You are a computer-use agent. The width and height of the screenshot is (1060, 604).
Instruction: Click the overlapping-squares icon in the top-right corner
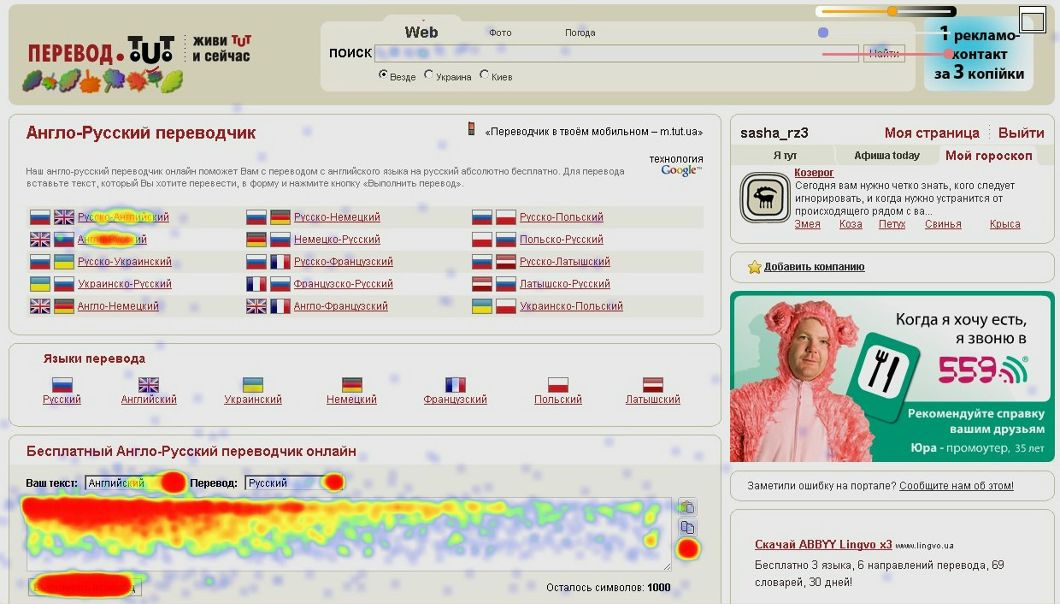(1031, 19)
